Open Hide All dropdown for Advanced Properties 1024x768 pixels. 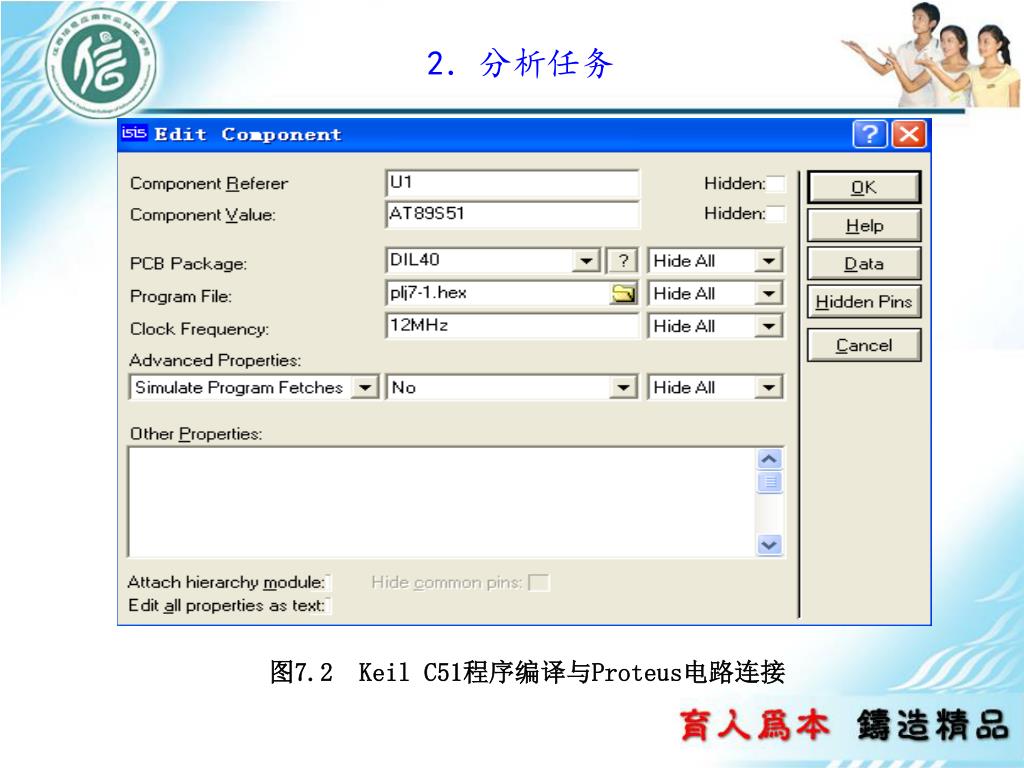(x=769, y=387)
